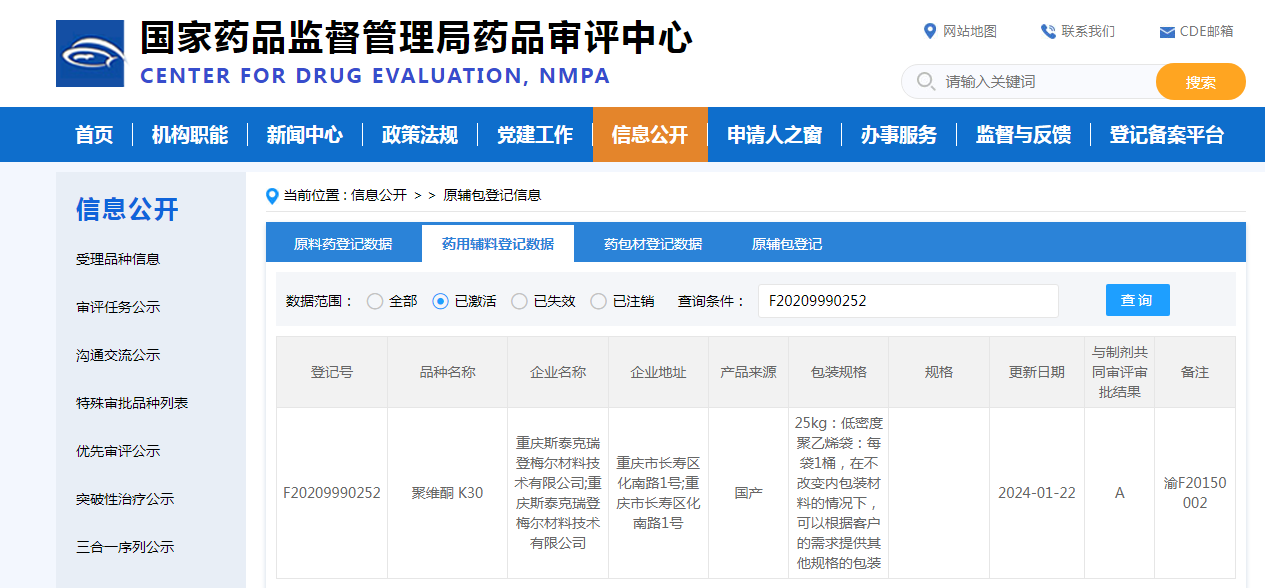Click 更新日期 column header

[x=1037, y=372]
